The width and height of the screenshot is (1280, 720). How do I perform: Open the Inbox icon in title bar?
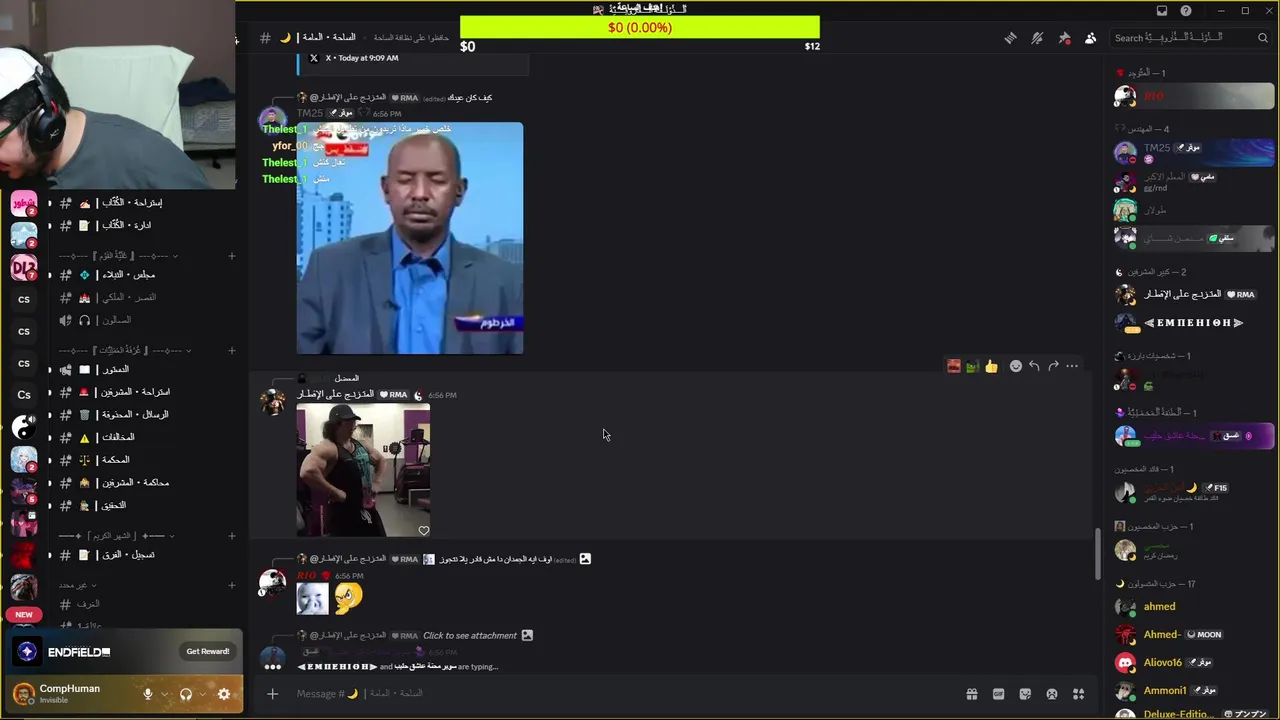(1162, 11)
